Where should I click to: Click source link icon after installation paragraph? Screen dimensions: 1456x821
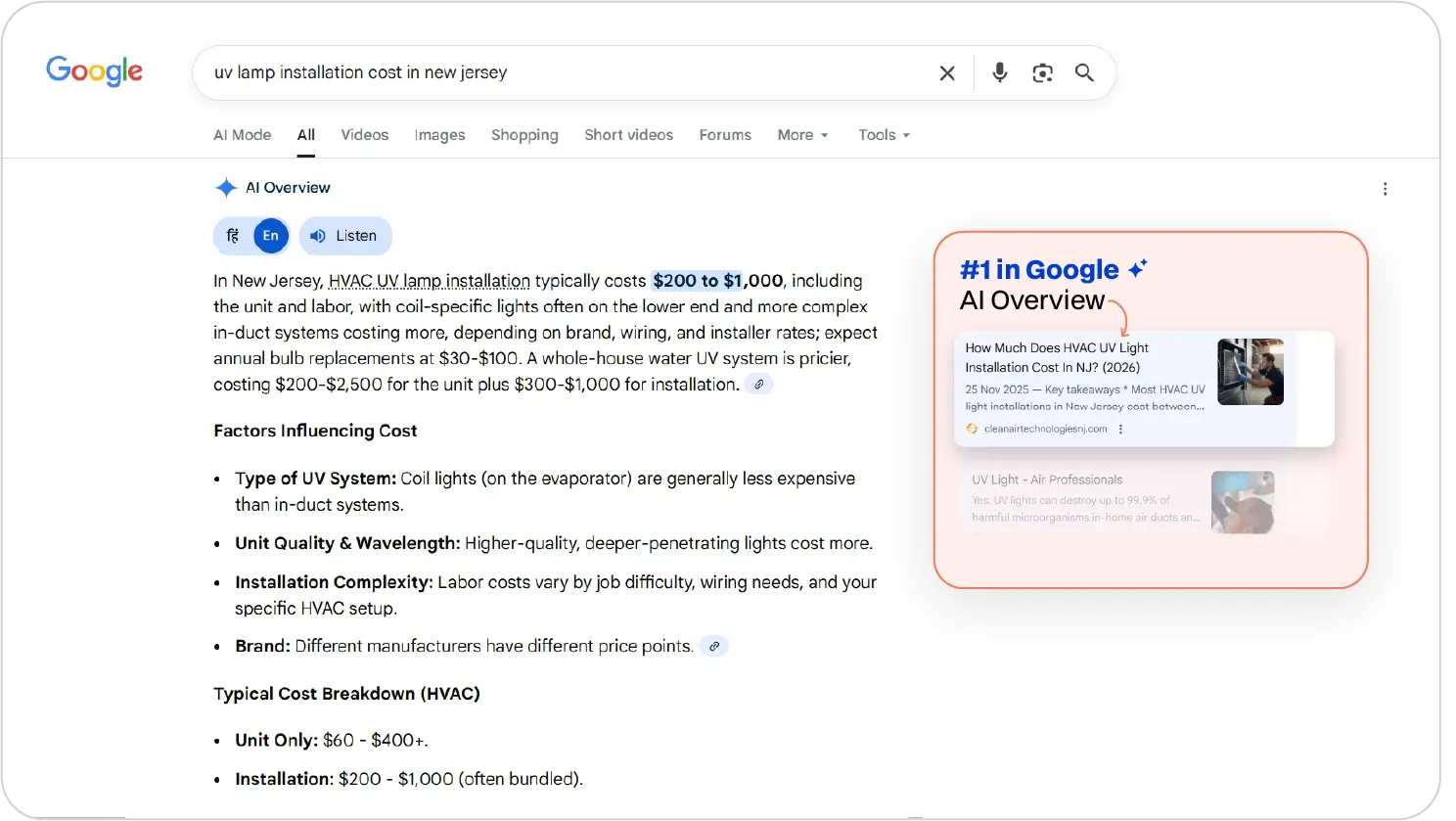(x=759, y=385)
